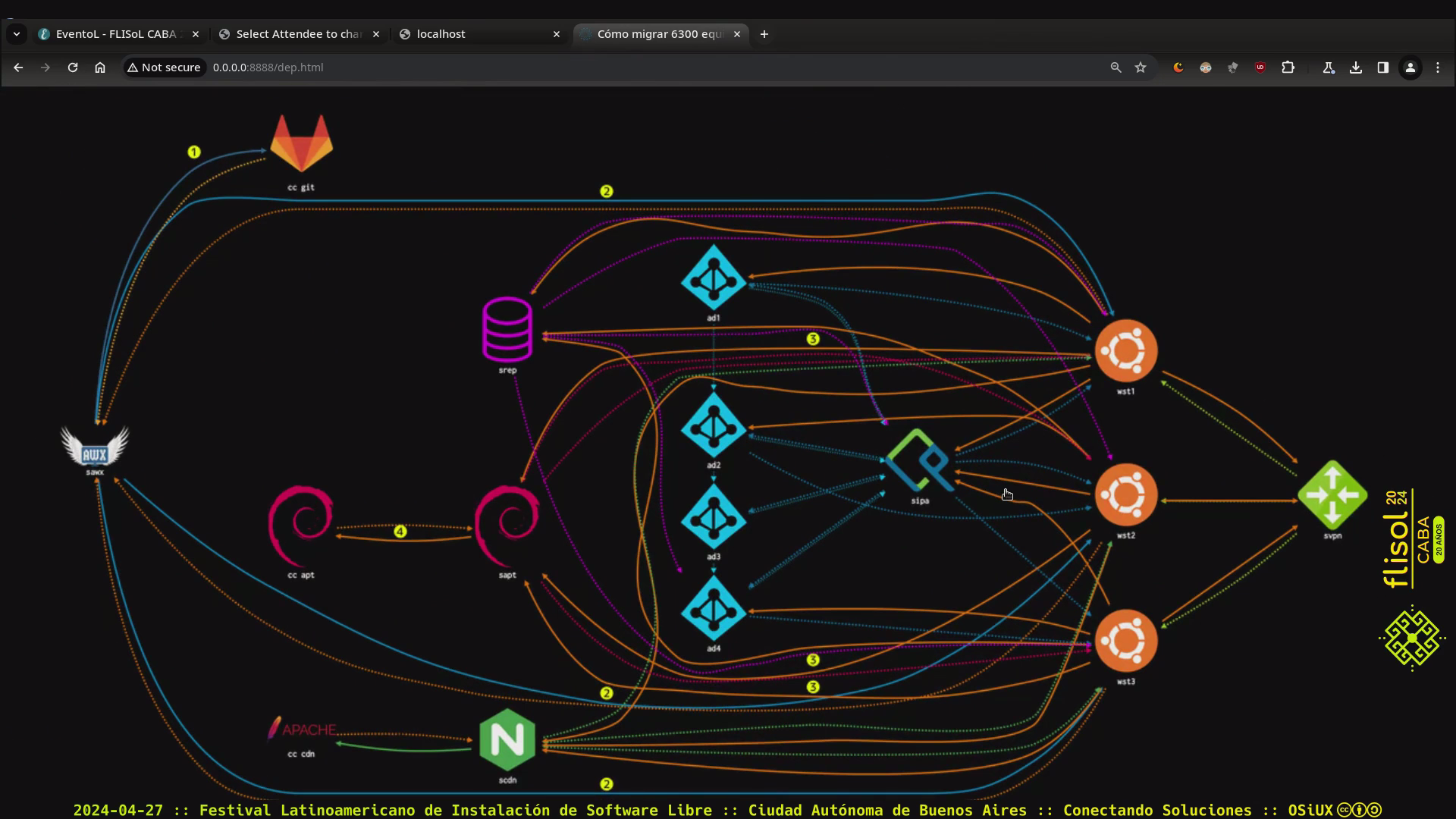This screenshot has height=819, width=1456.
Task: Click the Not secure site info chip
Action: (x=164, y=67)
